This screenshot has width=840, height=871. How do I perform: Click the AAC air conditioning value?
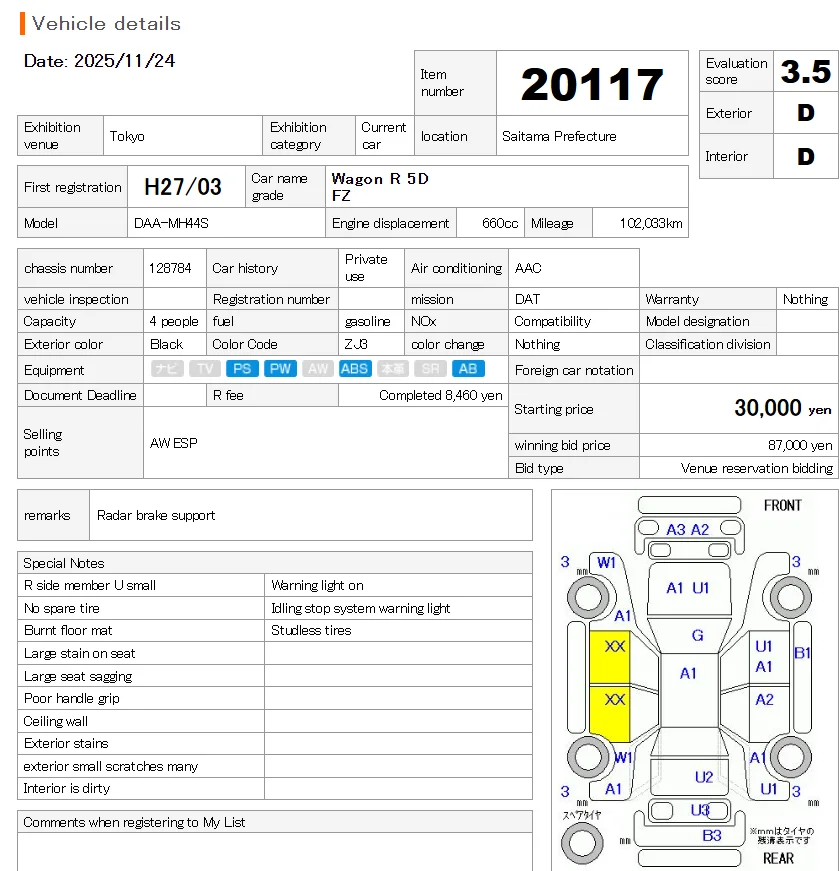(528, 268)
